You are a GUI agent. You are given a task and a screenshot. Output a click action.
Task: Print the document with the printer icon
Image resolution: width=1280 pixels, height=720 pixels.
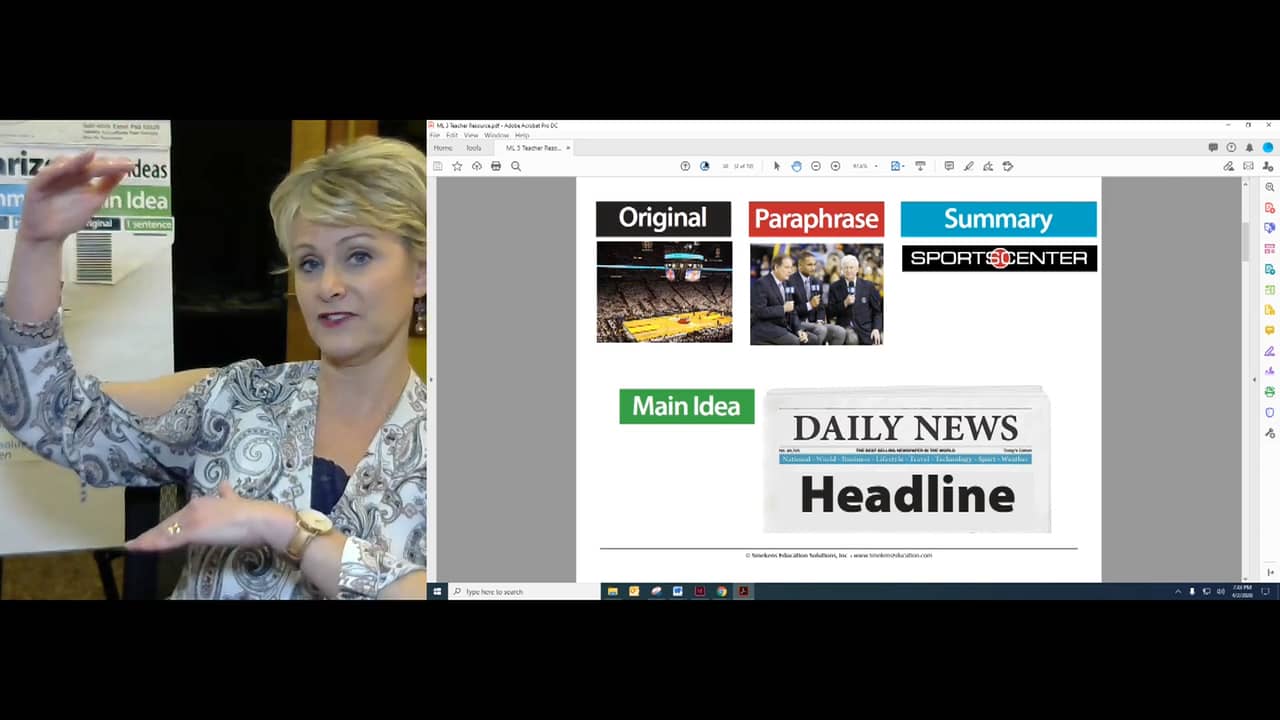496,166
